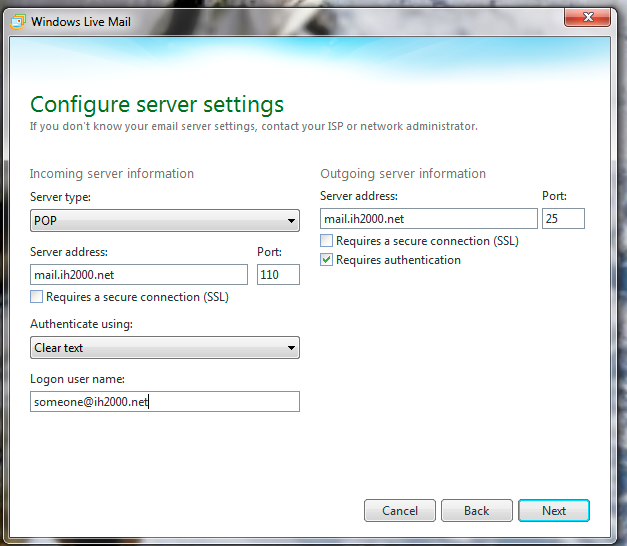Enable SSL for the incoming server
Screen dimensions: 627x546
tap(37, 297)
